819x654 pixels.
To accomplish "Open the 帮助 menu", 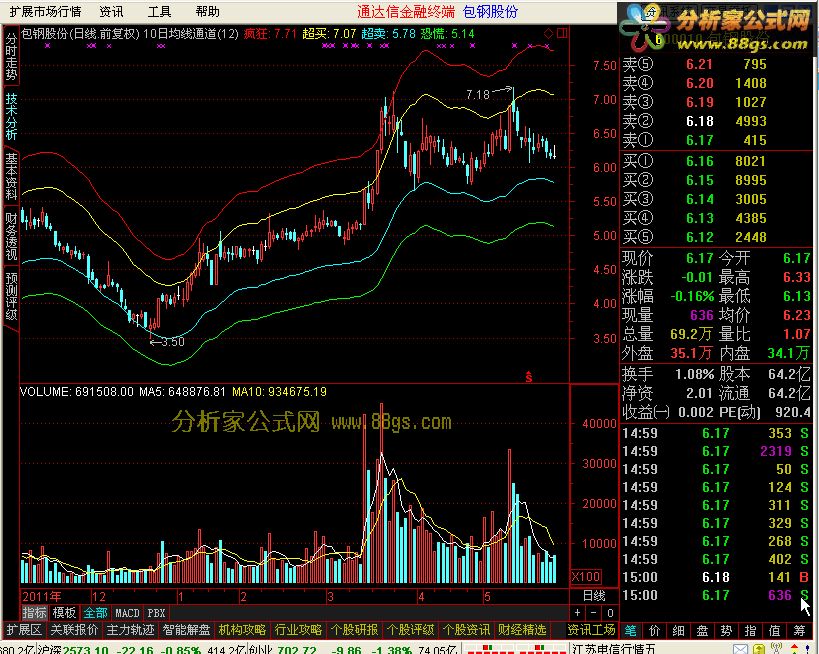I will pos(207,11).
